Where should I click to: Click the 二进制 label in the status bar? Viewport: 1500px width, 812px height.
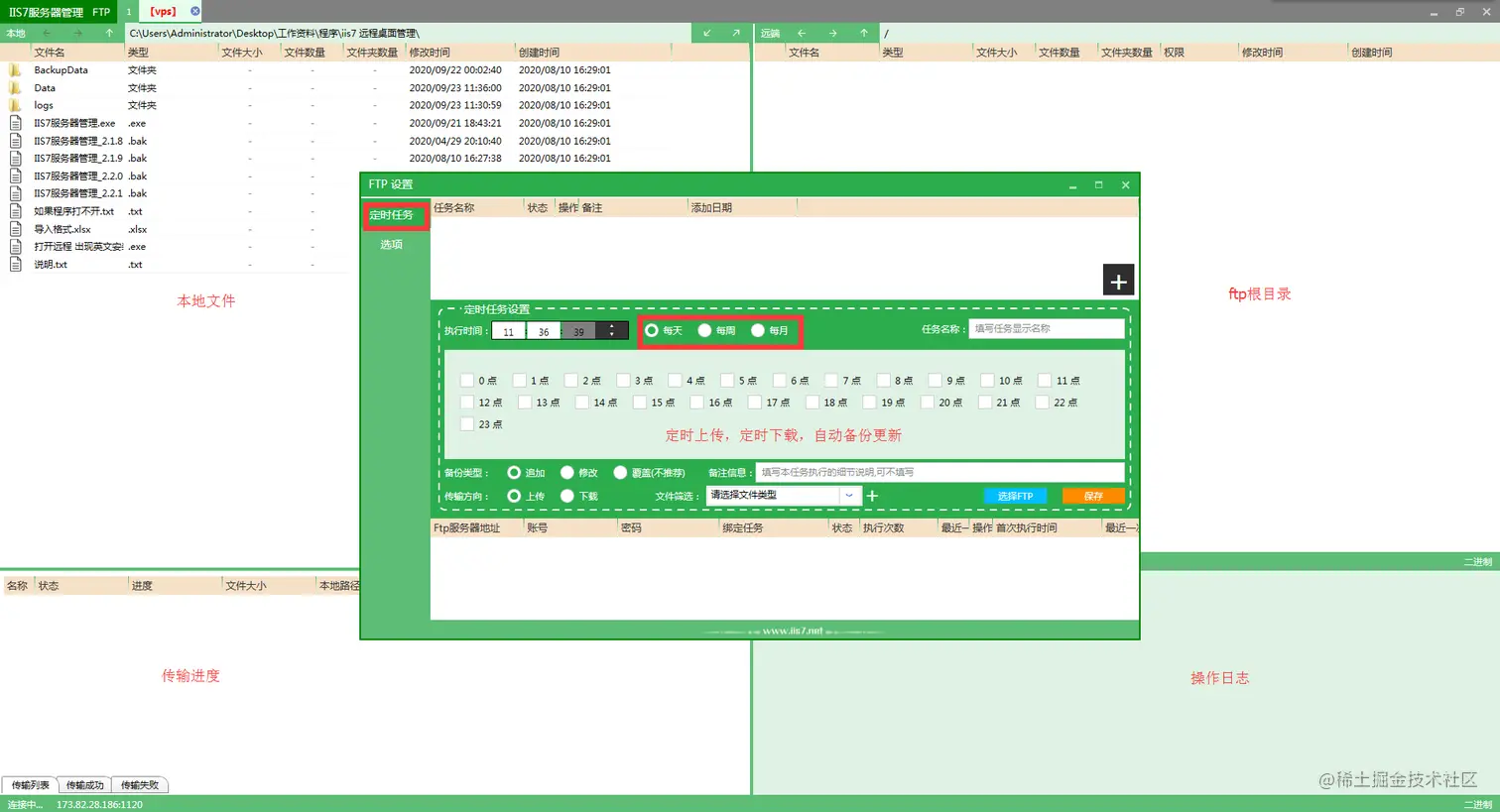tap(1478, 804)
